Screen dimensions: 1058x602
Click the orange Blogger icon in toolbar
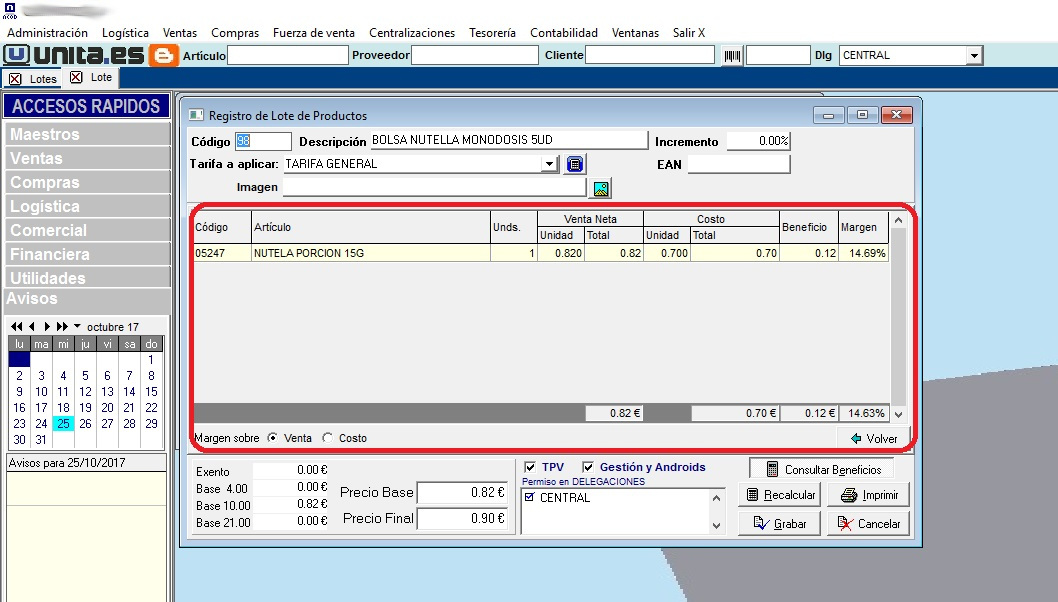[x=163, y=55]
